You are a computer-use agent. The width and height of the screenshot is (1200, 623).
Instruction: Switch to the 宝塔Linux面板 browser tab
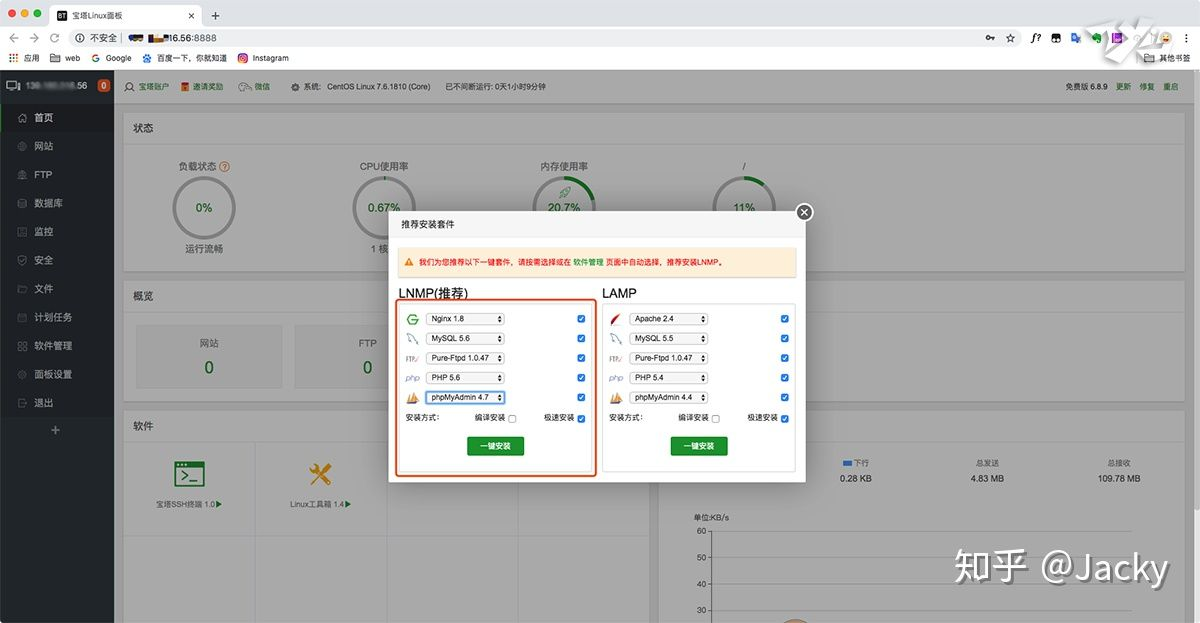pos(125,15)
